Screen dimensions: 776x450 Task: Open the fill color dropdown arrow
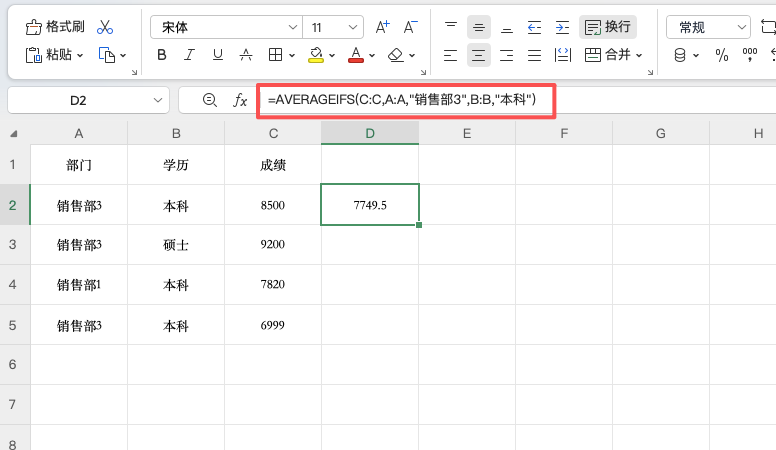tap(332, 55)
